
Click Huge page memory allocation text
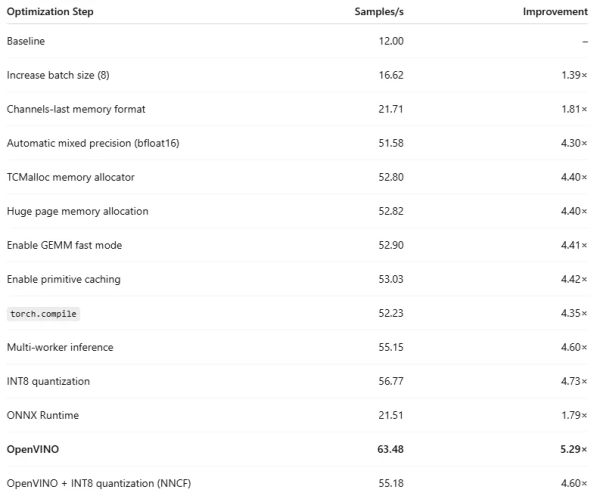pyautogui.click(x=77, y=211)
